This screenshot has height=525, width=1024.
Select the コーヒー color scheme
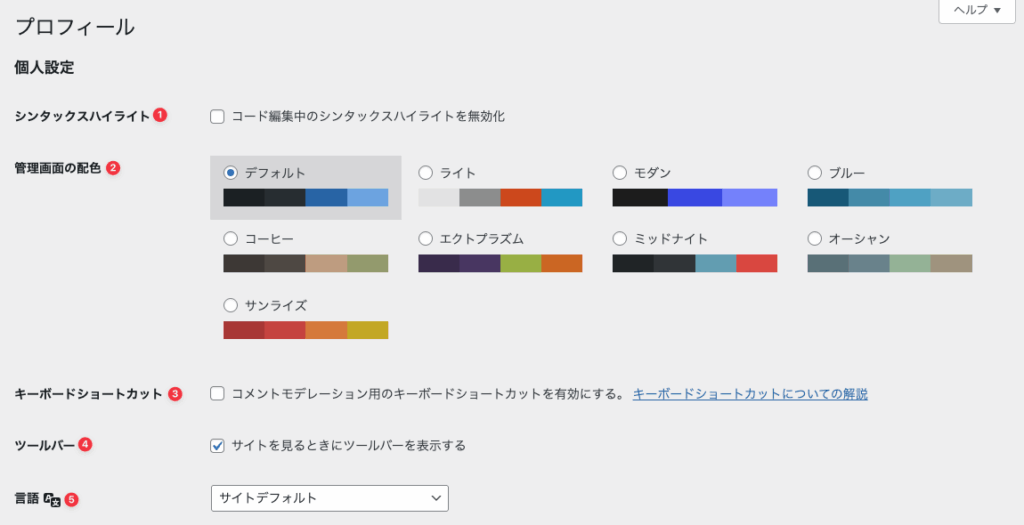pos(231,239)
